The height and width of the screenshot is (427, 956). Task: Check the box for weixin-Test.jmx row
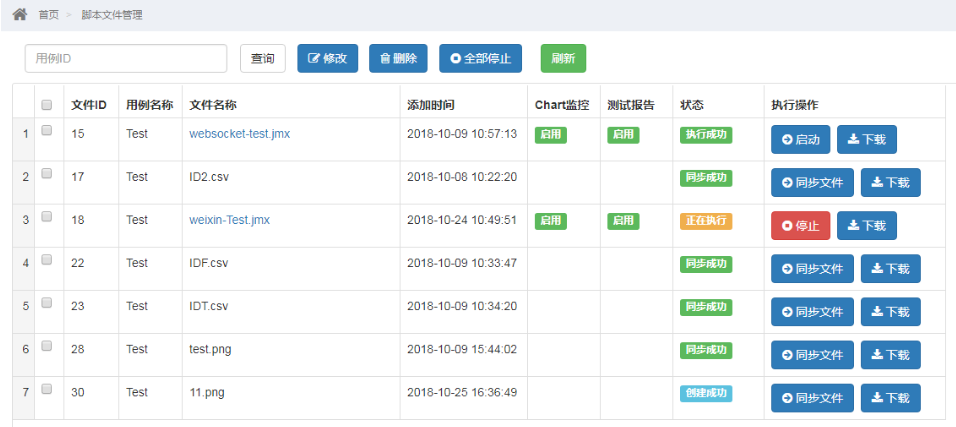point(46,216)
